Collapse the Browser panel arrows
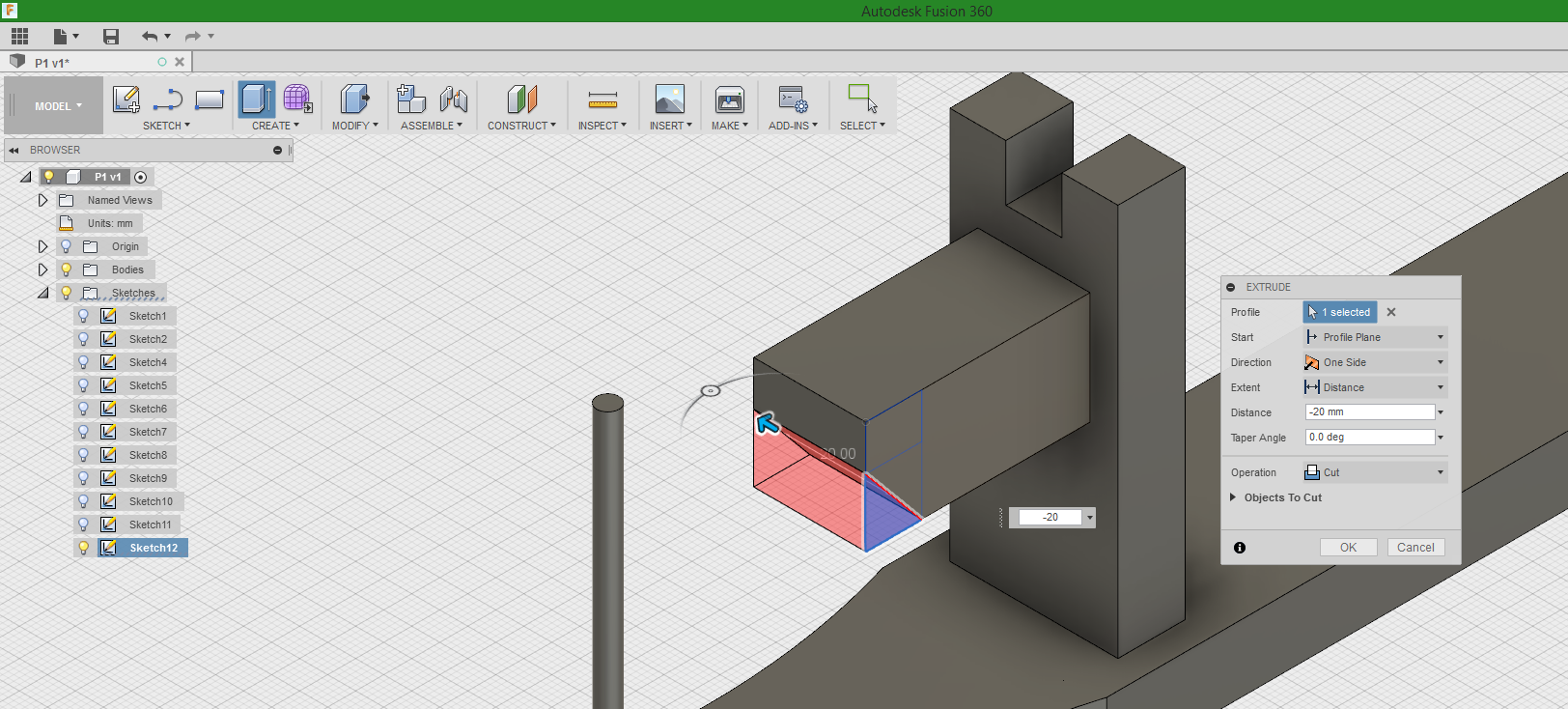The image size is (1568, 709). [14, 150]
